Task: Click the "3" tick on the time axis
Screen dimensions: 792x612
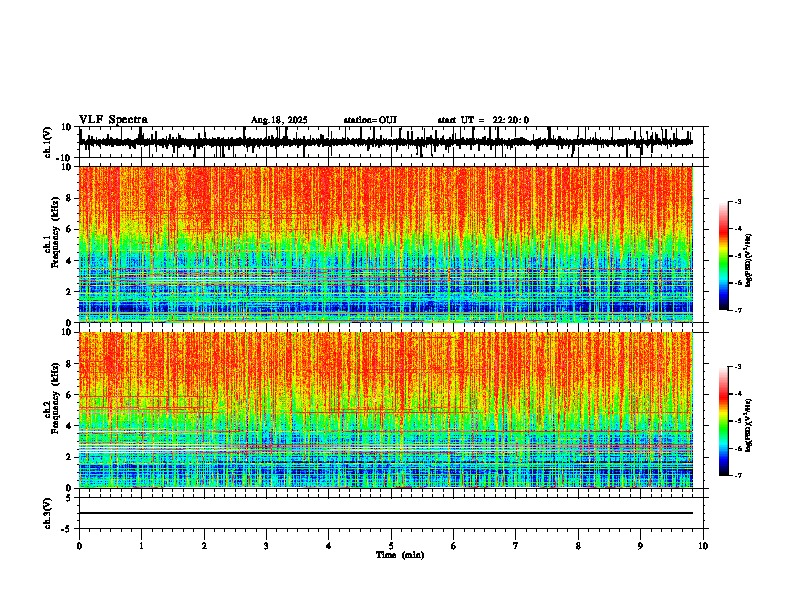Action: [x=266, y=546]
